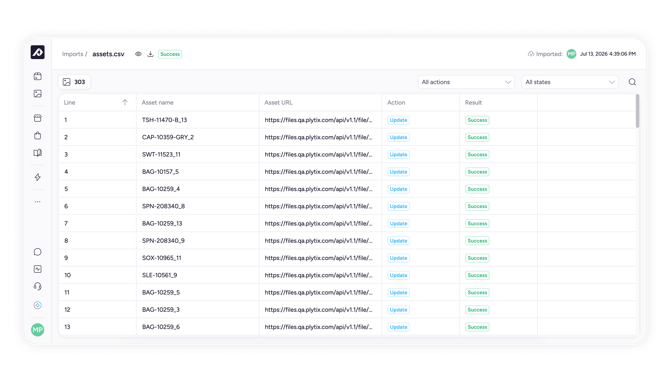The width and height of the screenshot is (670, 382).
Task: Click the Asset URL column header
Action: click(x=279, y=103)
